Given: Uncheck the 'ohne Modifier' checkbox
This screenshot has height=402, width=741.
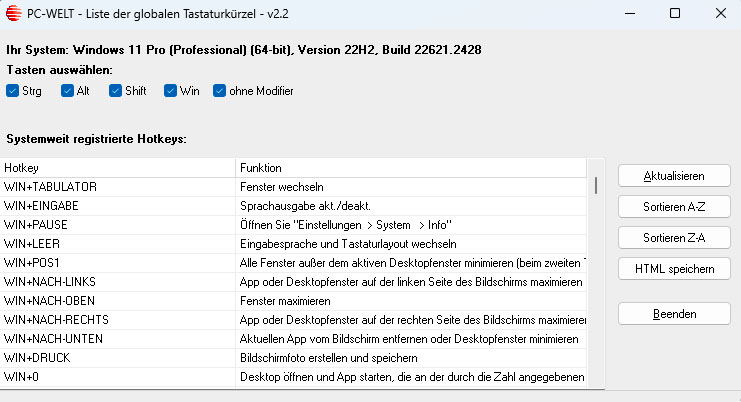Looking at the screenshot, I should coord(219,91).
